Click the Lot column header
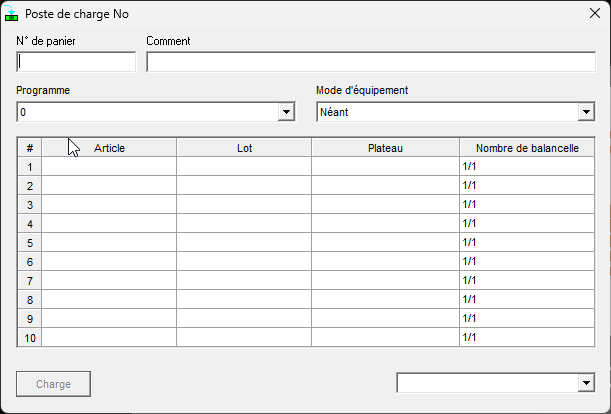 click(244, 148)
